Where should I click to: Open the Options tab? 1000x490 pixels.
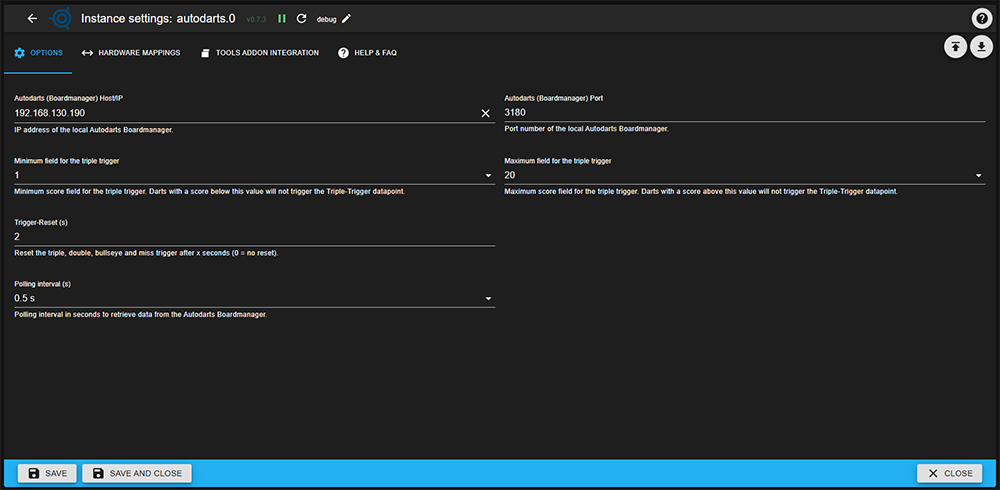(38, 53)
